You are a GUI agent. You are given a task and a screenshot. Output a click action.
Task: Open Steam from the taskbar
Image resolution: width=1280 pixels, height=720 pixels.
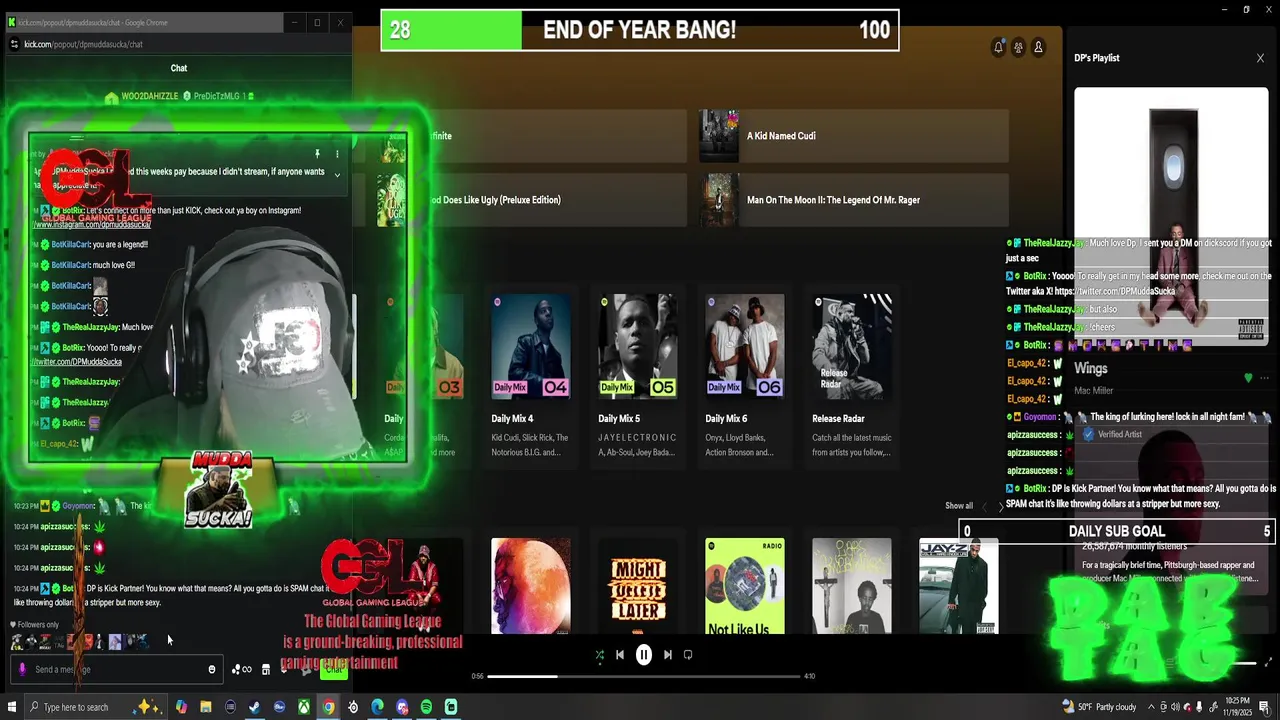click(254, 707)
